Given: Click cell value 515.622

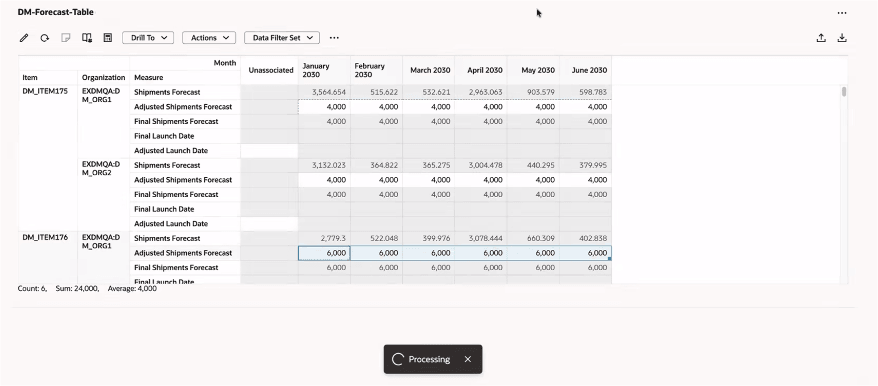Looking at the screenshot, I should pyautogui.click(x=384, y=92).
